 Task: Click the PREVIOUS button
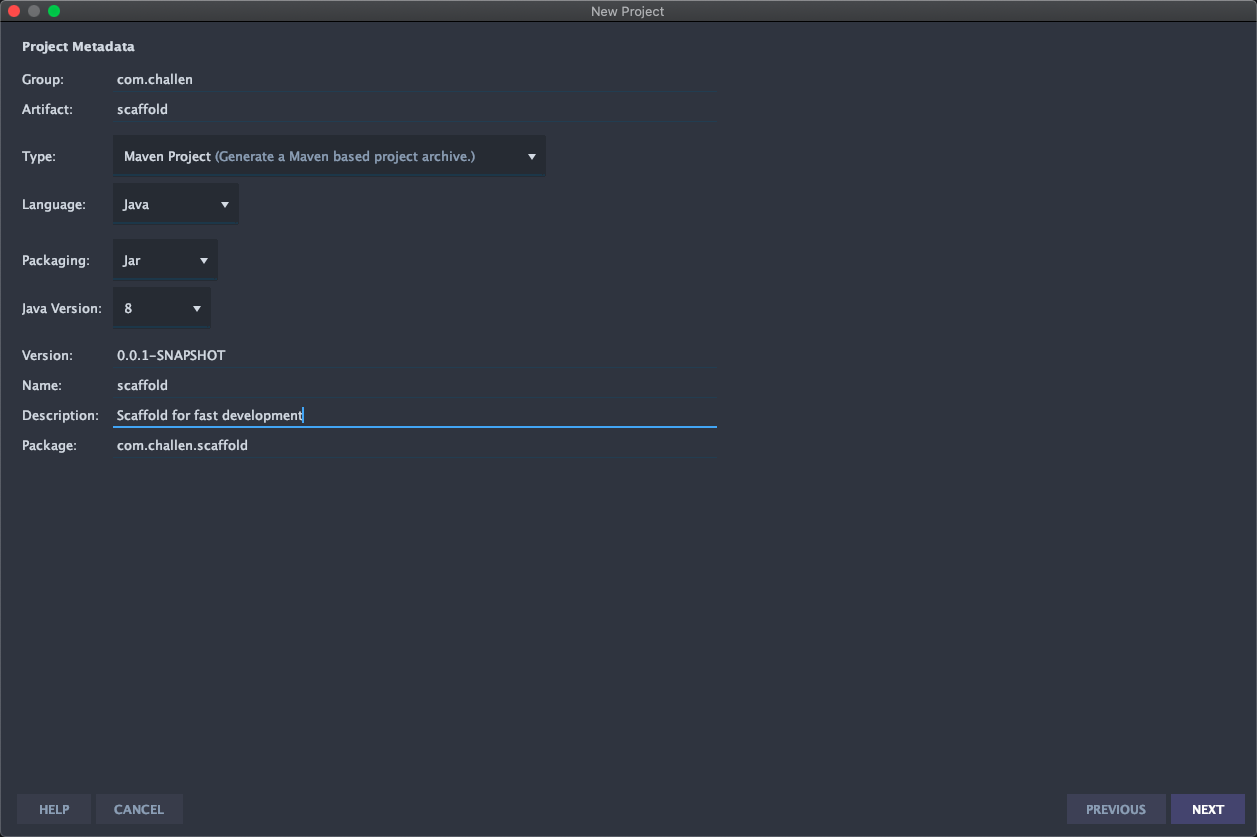point(1116,809)
